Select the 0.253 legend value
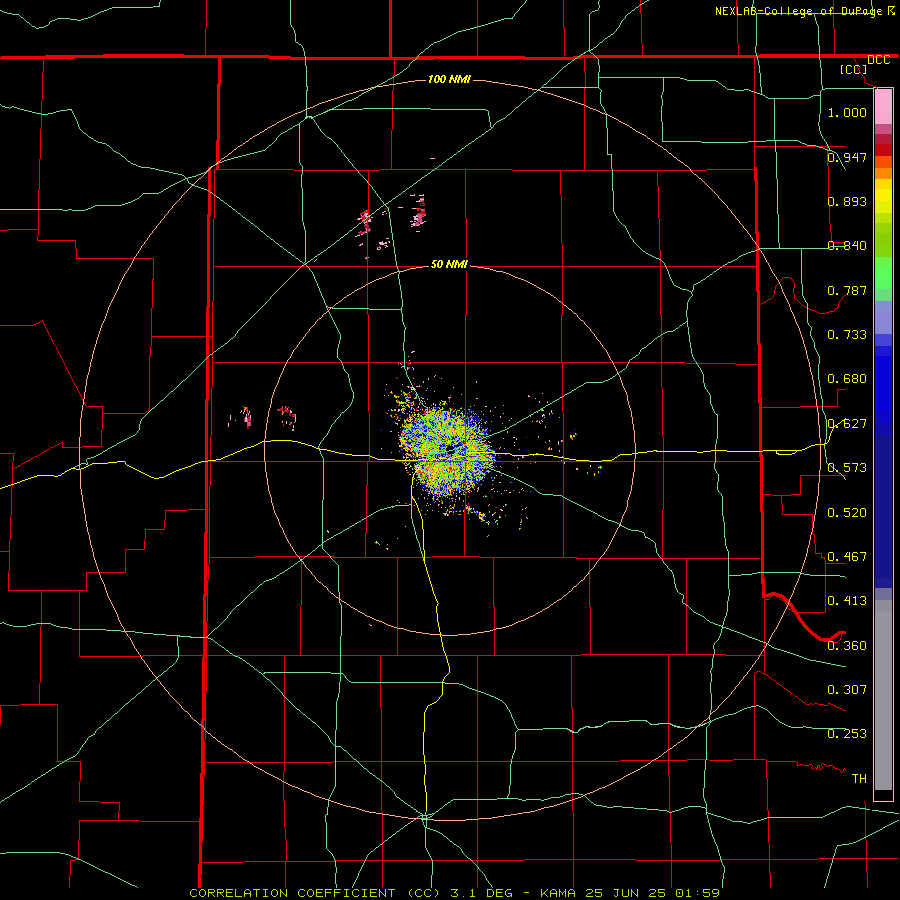The height and width of the screenshot is (900, 900). [x=847, y=734]
